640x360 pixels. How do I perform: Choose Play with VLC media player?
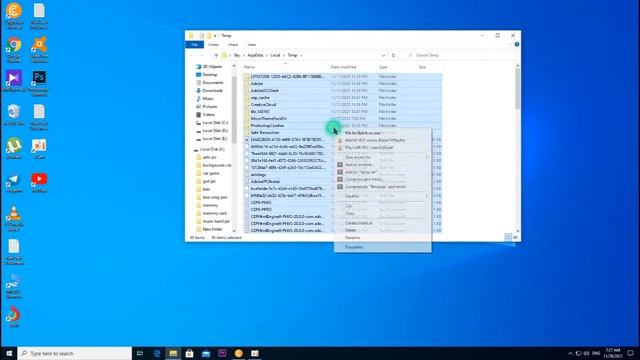click(382, 147)
